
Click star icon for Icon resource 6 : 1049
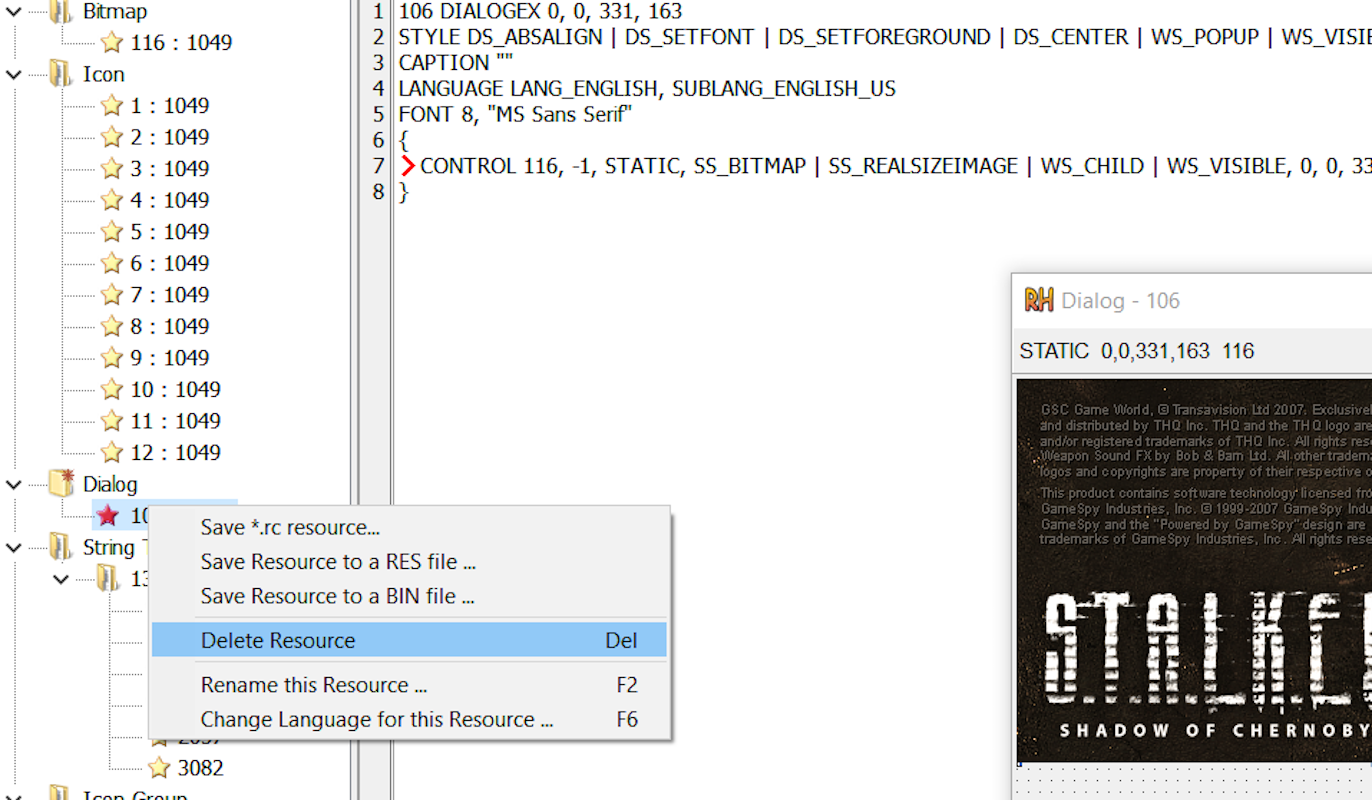[x=112, y=263]
